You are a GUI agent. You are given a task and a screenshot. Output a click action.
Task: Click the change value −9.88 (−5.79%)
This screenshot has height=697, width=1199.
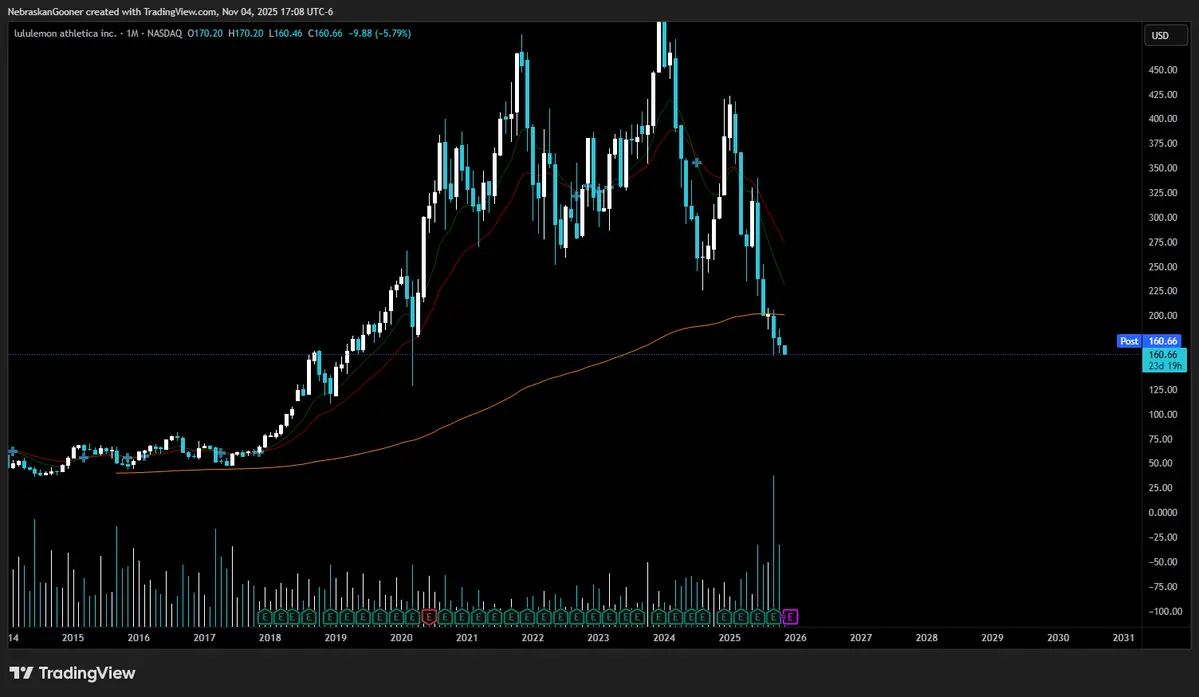click(379, 34)
